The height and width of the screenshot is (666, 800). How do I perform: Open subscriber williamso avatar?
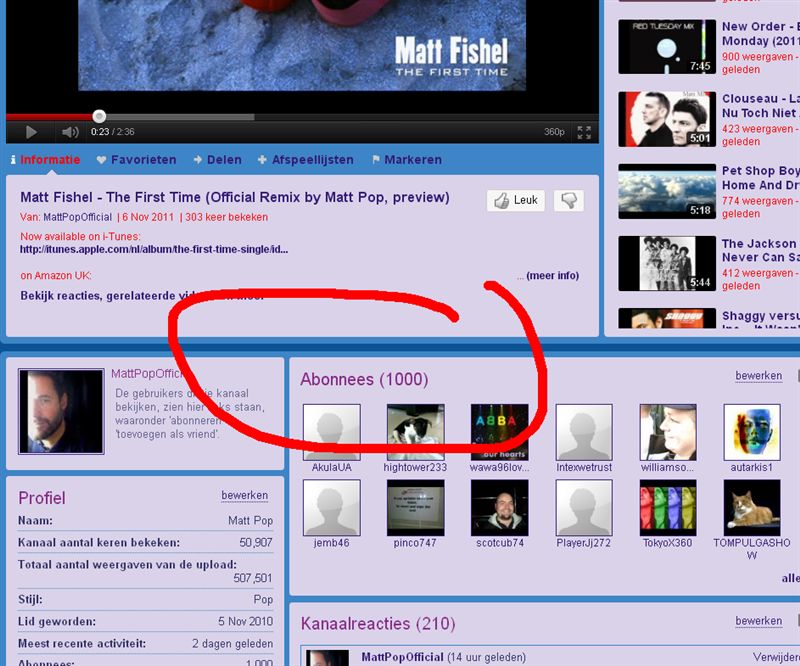point(668,432)
